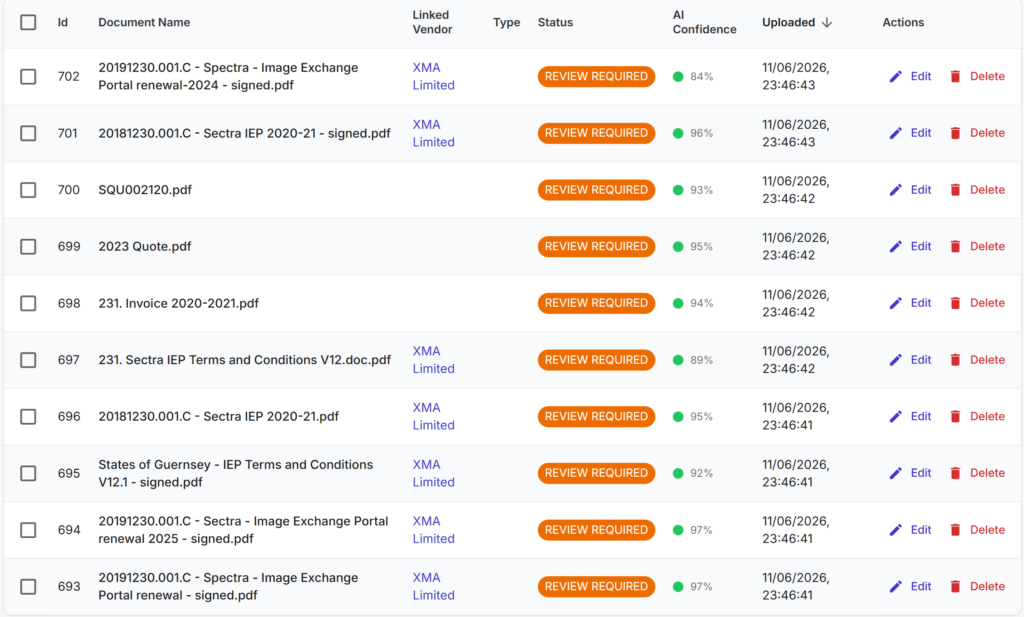Click REVIEW REQUIRED badge for SQU002120.pdf
The width and height of the screenshot is (1024, 617).
coord(596,190)
